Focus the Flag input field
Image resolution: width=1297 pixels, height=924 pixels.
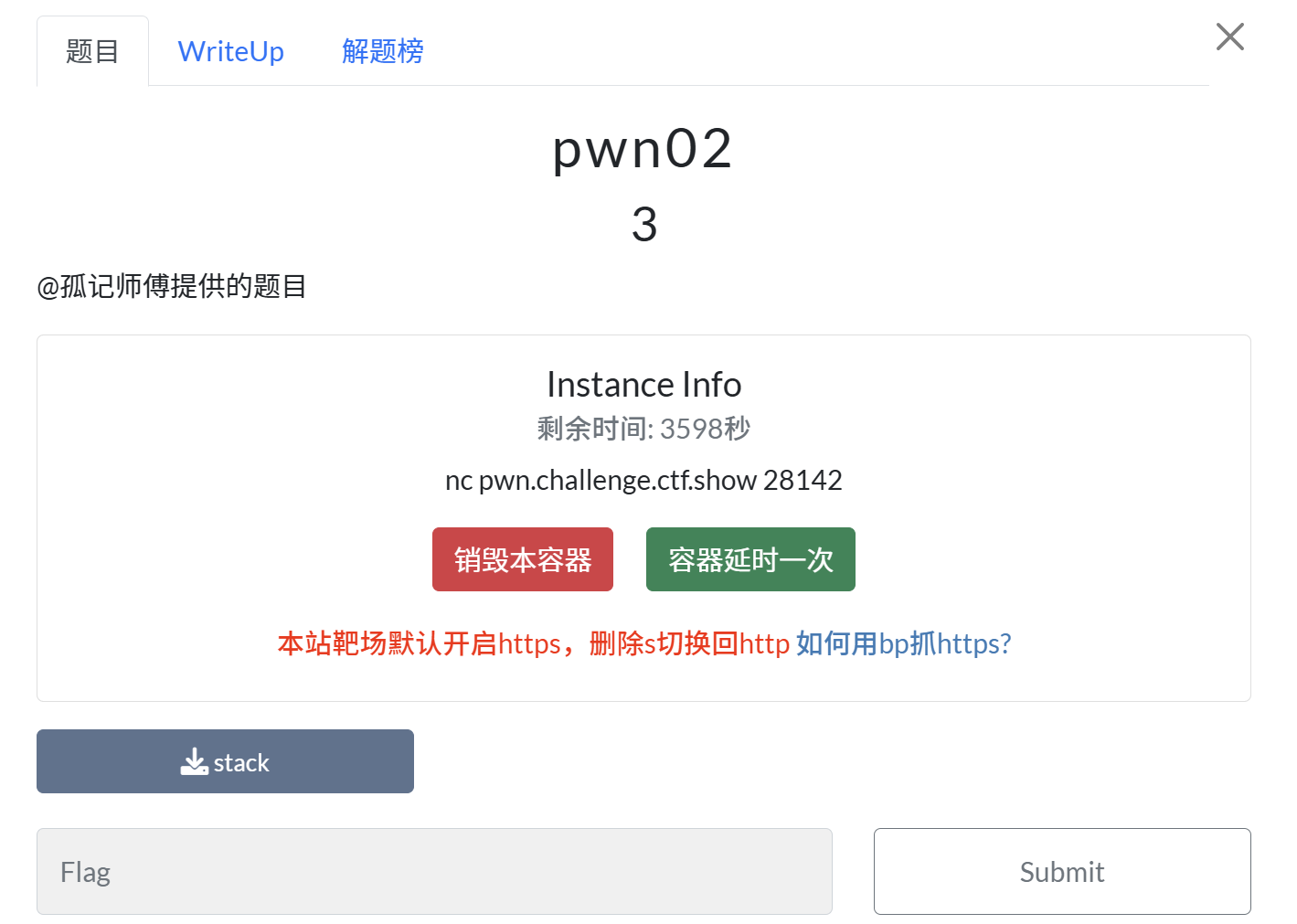[x=434, y=872]
